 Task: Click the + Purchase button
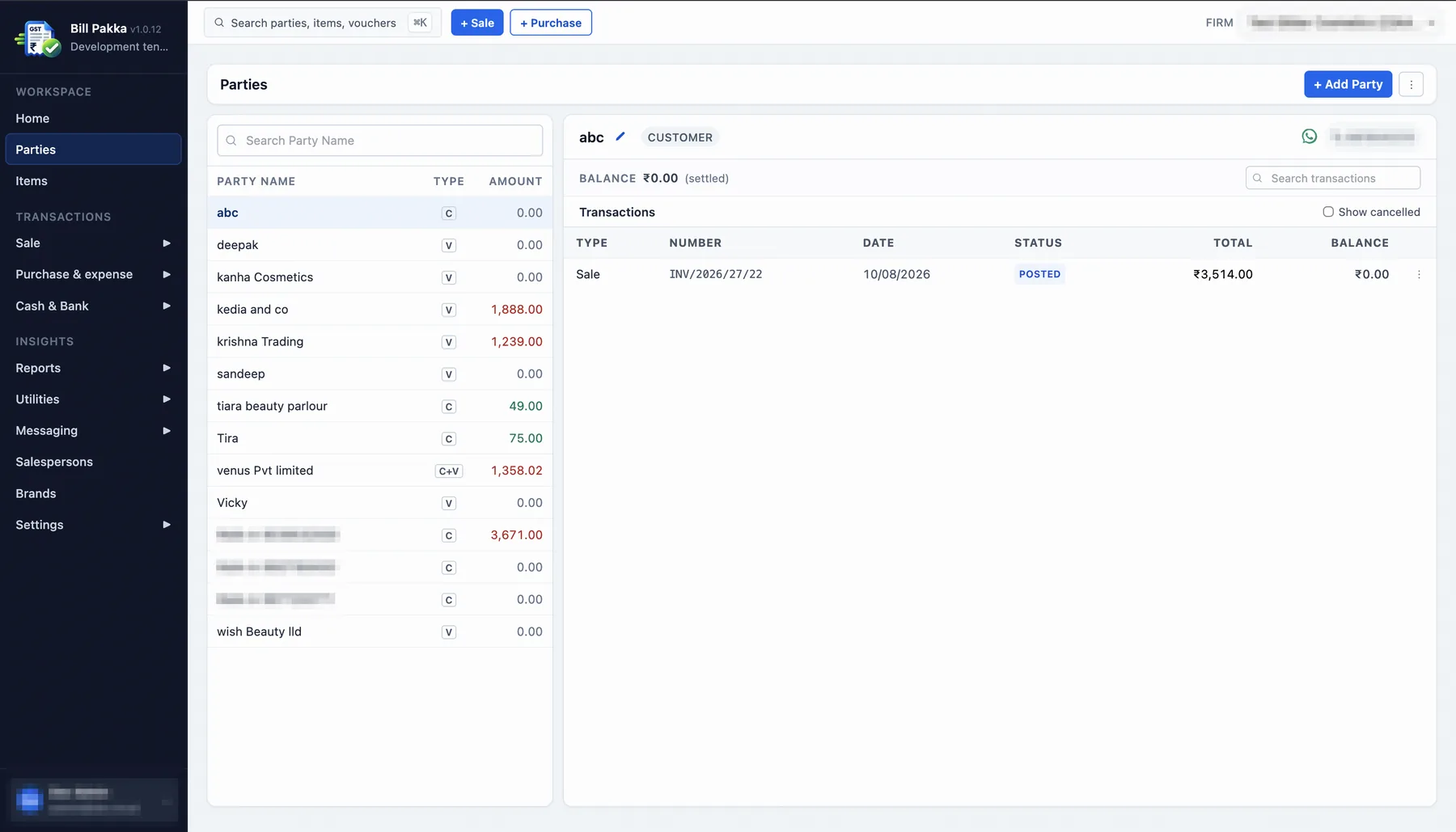551,23
